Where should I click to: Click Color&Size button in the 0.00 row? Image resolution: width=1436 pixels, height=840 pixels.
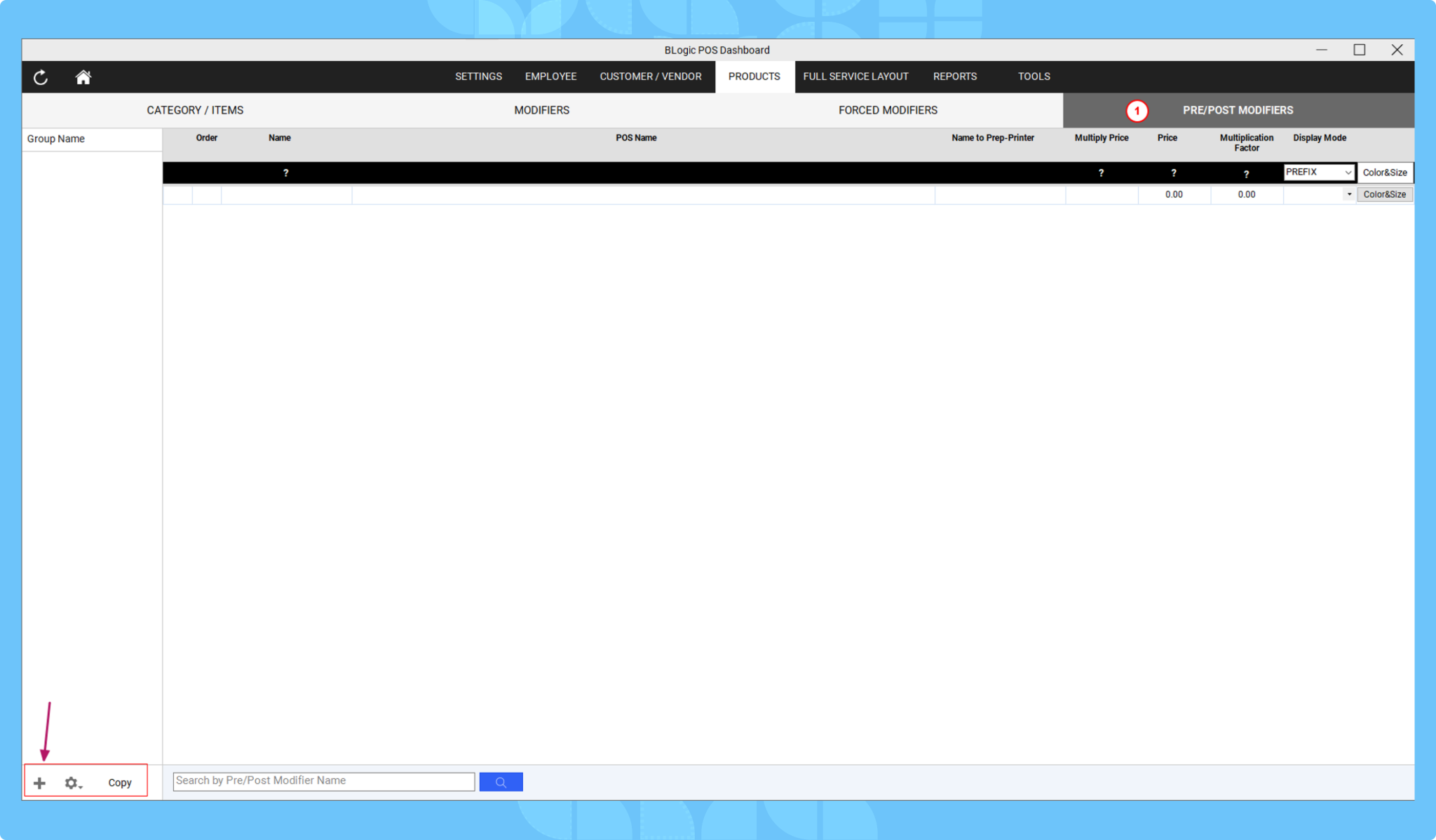(x=1385, y=194)
